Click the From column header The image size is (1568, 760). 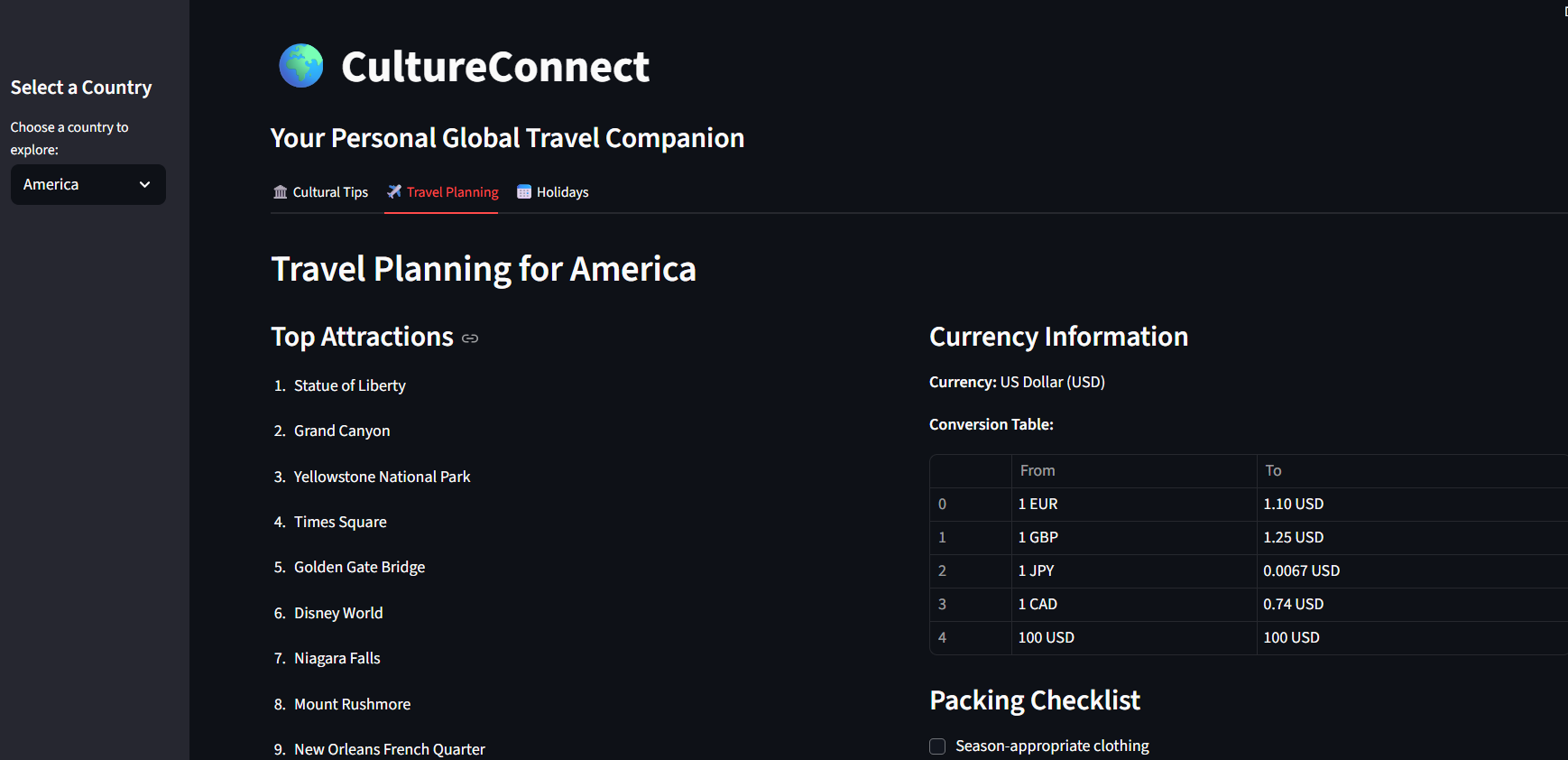[x=1038, y=470]
